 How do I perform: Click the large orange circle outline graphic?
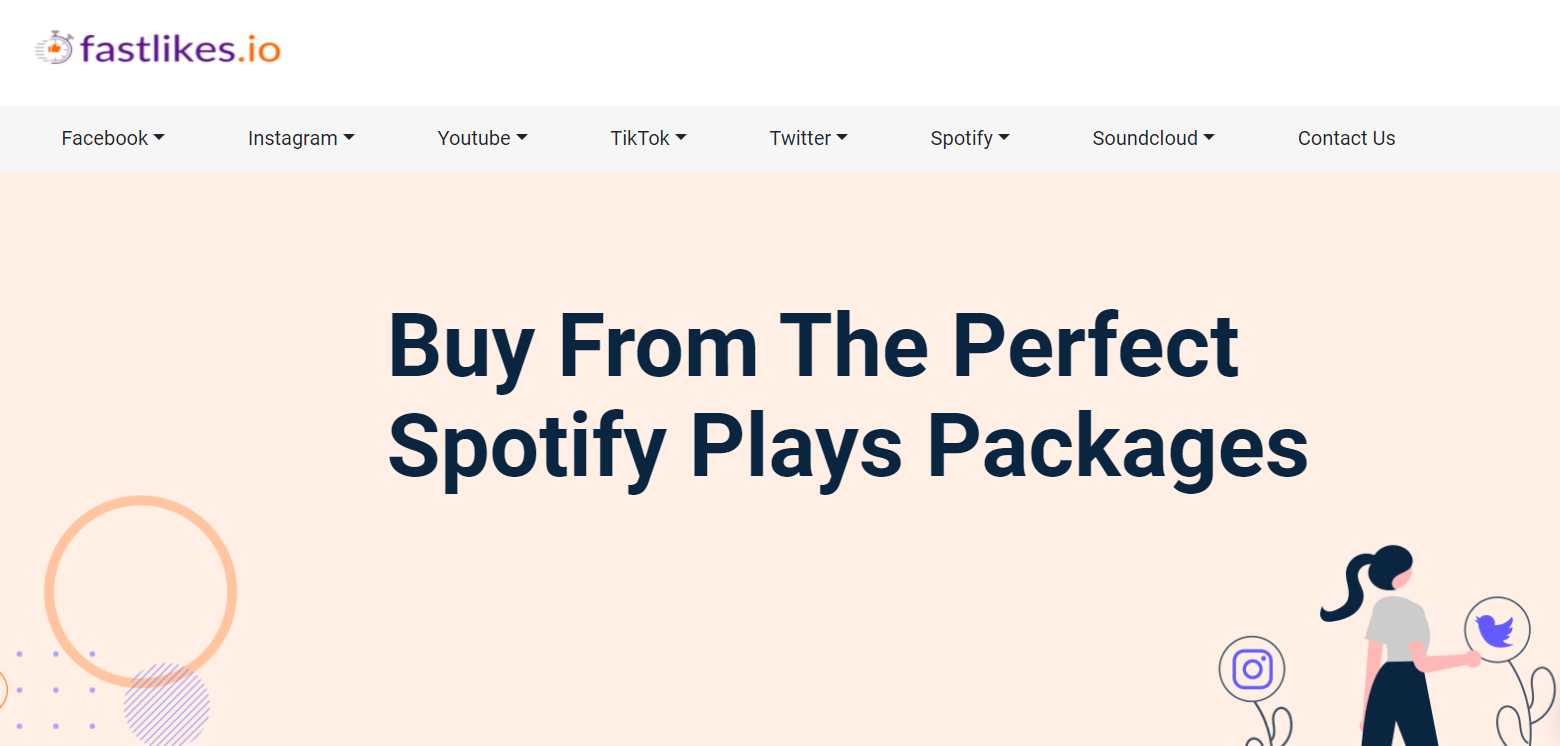coord(140,592)
